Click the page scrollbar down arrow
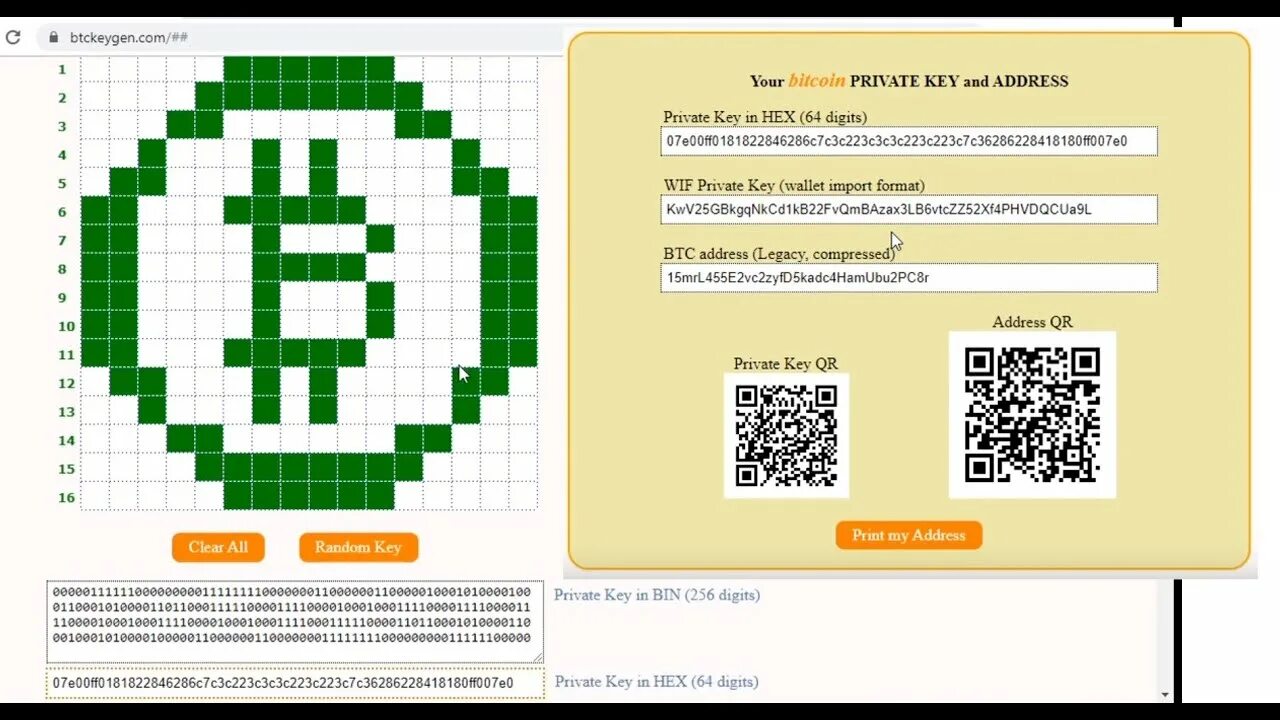The height and width of the screenshot is (720, 1280). click(1165, 694)
